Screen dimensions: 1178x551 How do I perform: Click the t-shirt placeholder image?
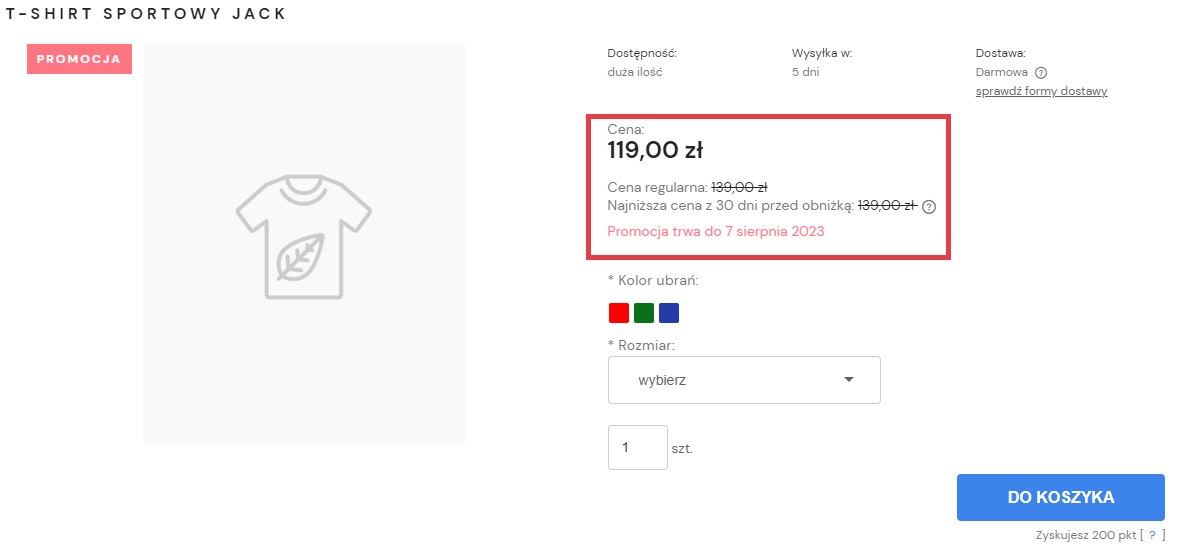pyautogui.click(x=304, y=244)
